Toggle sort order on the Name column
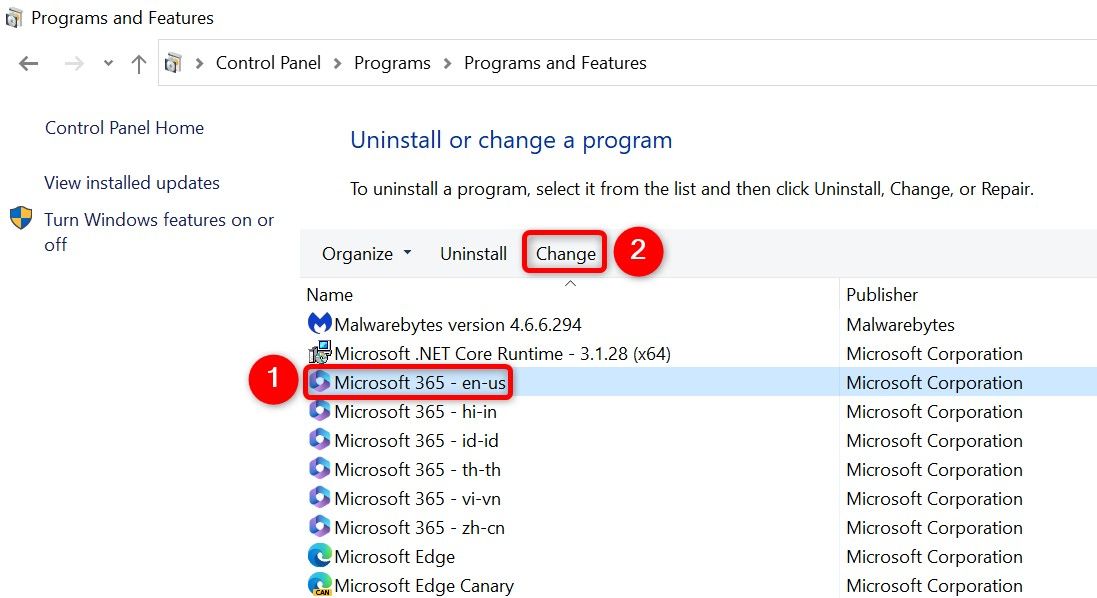This screenshot has height=598, width=1097. coord(330,294)
